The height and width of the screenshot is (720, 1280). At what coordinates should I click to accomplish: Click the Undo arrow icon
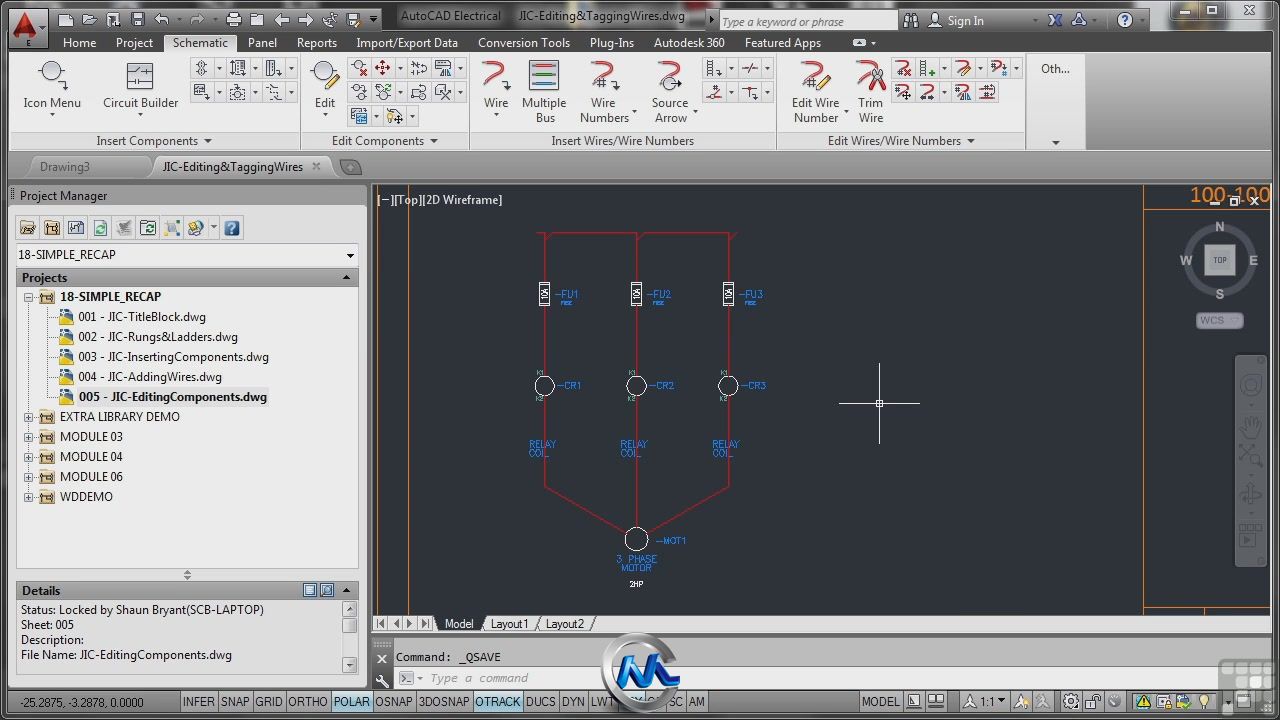click(162, 19)
